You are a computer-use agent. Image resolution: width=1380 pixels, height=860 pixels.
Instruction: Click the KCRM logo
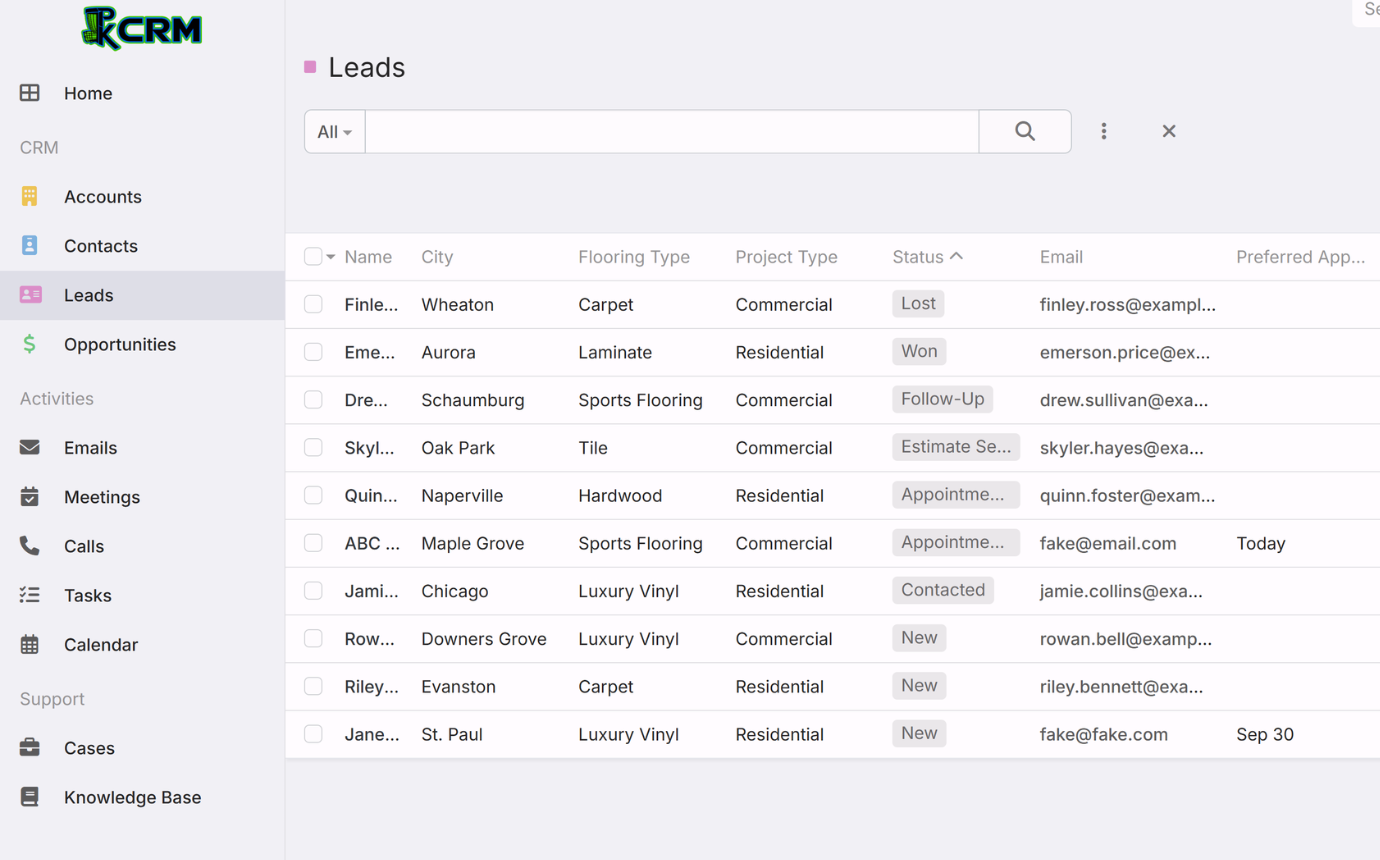tap(142, 29)
